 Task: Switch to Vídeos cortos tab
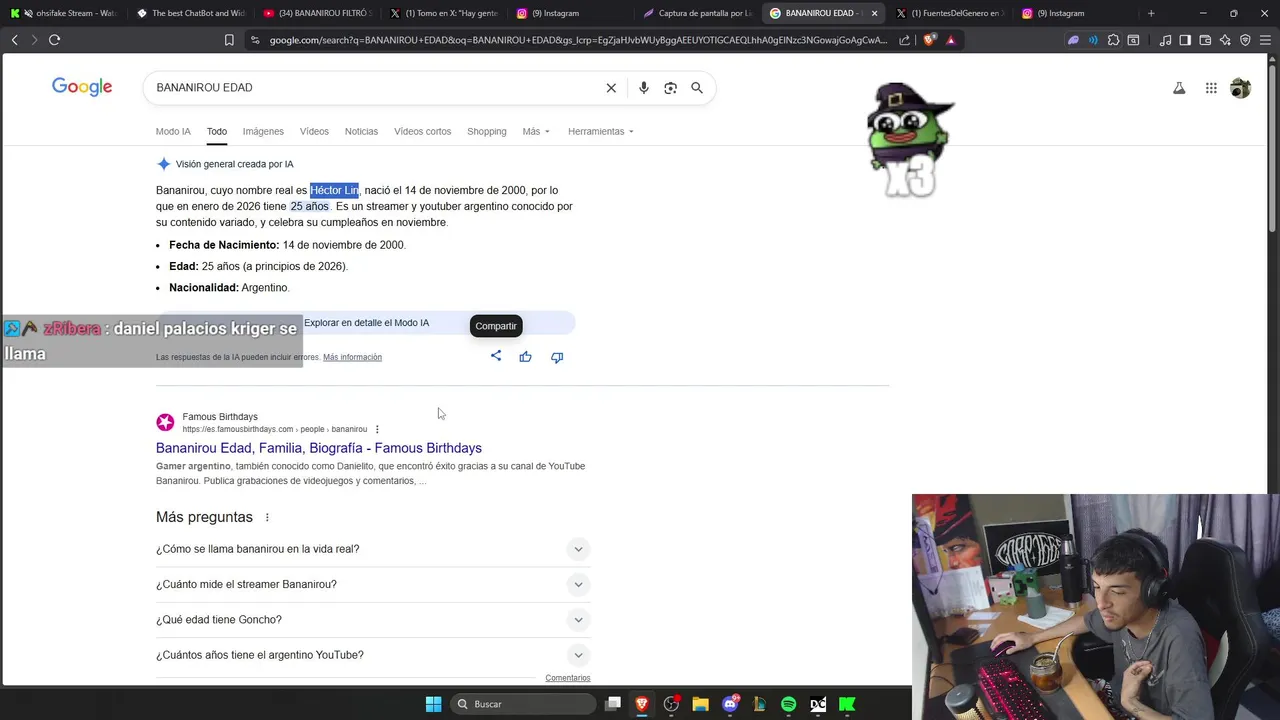(x=422, y=131)
